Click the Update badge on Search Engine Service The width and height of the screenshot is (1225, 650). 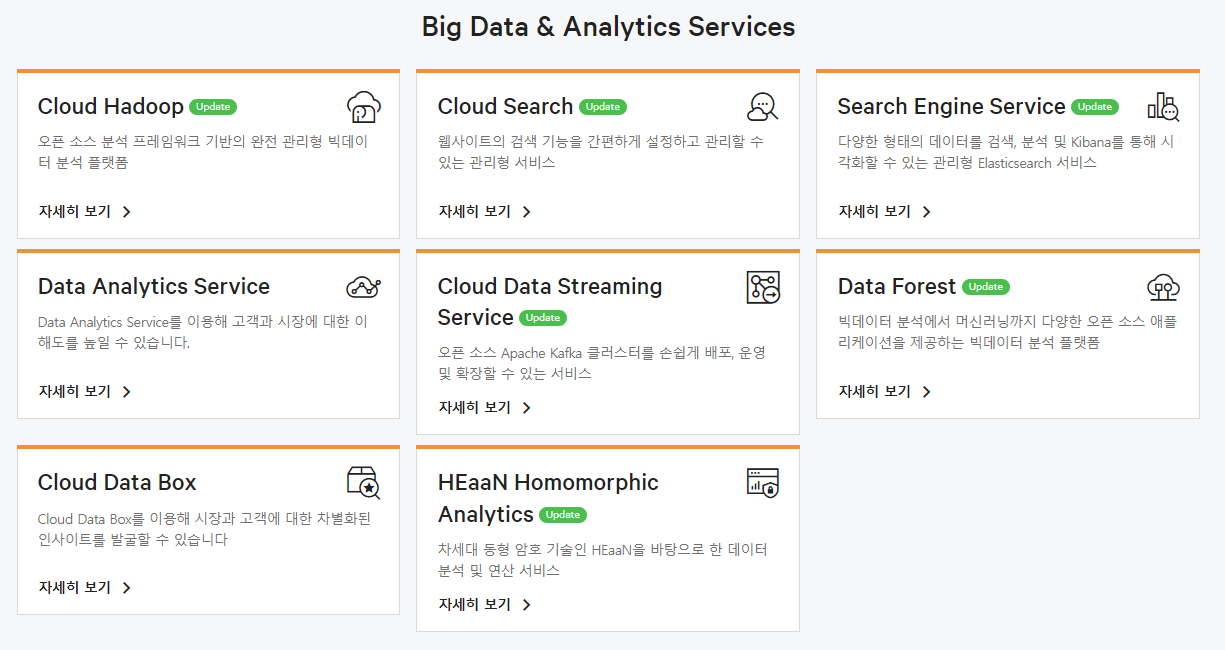1095,107
